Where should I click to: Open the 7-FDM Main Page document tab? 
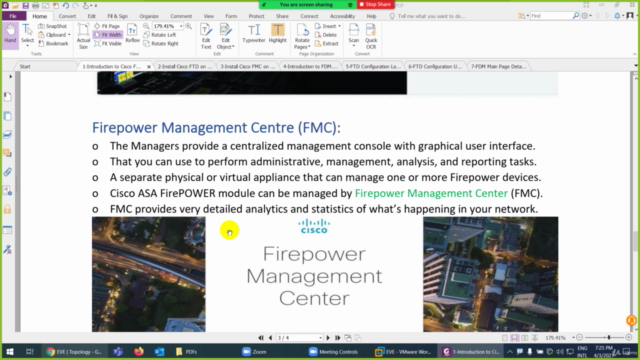[x=498, y=66]
